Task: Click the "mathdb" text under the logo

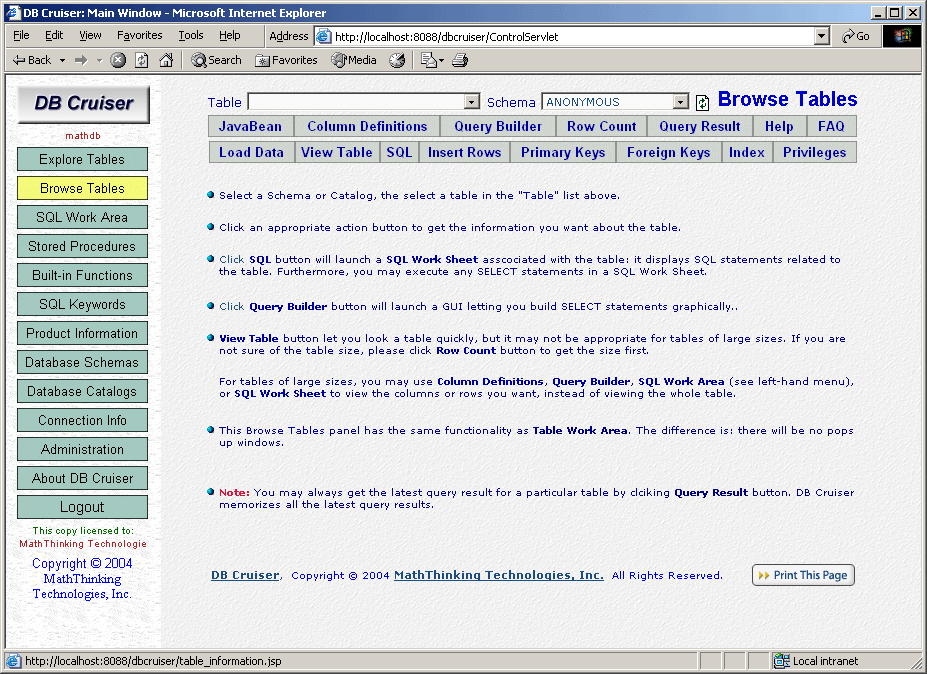Action: tap(83, 136)
